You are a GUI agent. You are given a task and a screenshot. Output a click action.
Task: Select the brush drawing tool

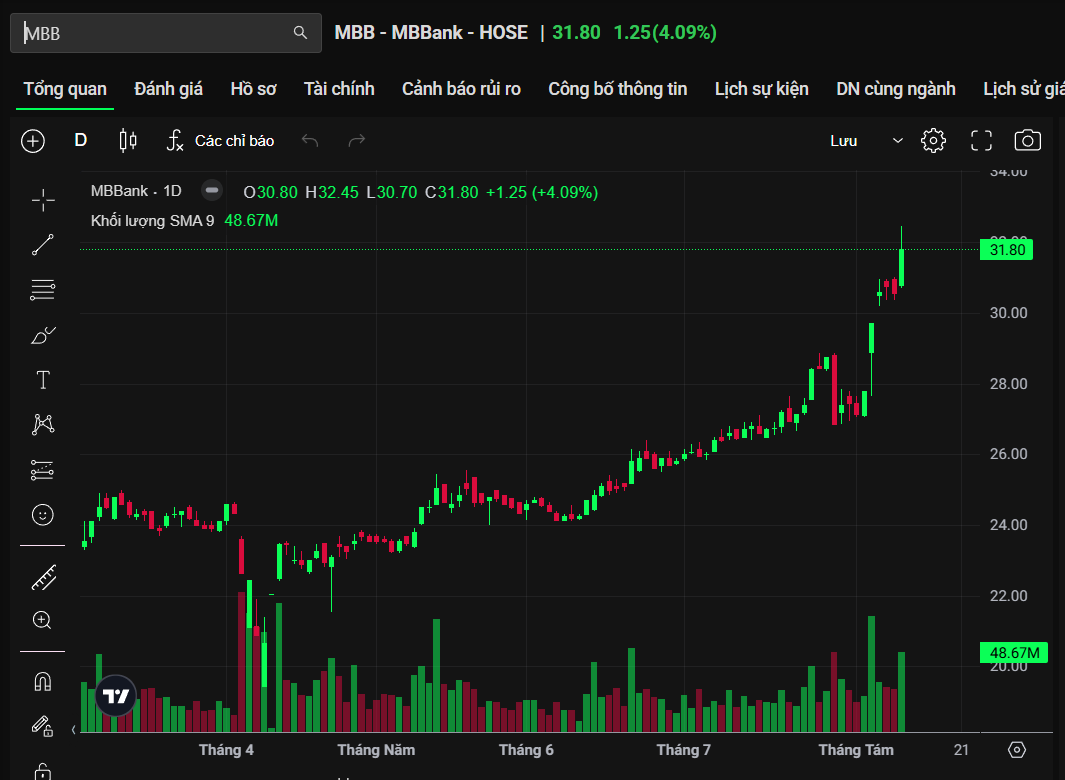coord(43,335)
